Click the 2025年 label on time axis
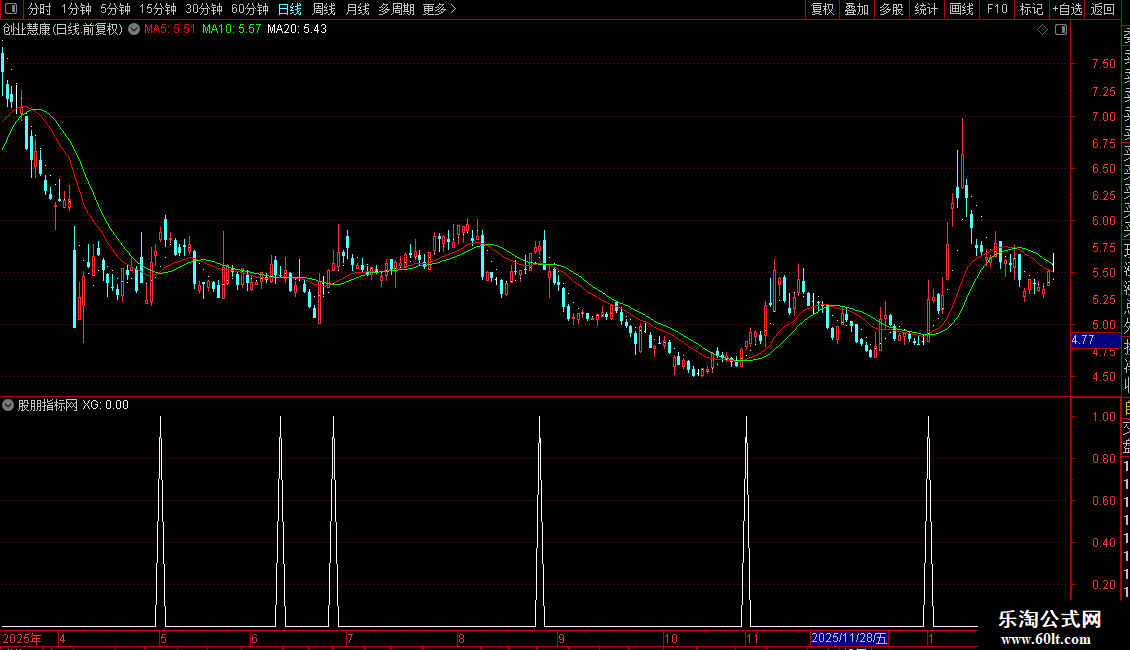1130x650 pixels. (22, 638)
